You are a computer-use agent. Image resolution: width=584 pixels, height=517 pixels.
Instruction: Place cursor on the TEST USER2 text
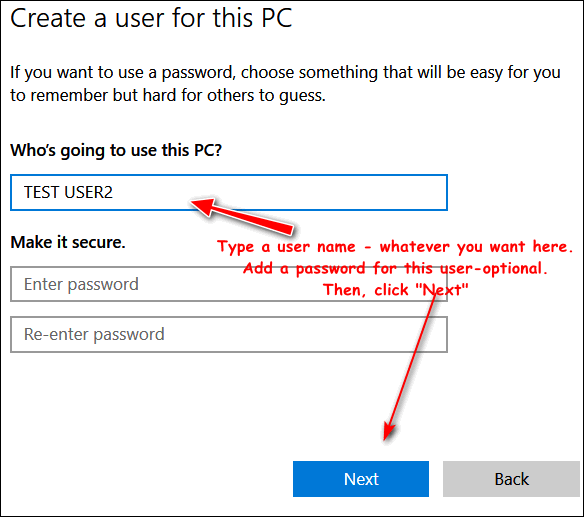[68, 193]
